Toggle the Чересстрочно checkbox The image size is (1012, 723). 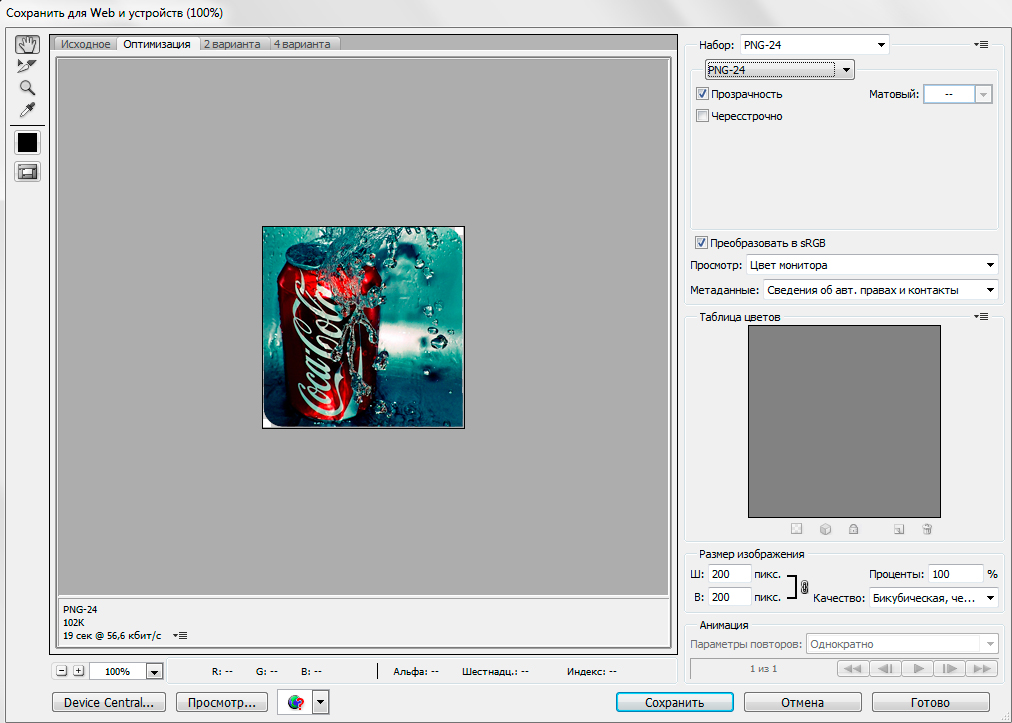(x=702, y=116)
